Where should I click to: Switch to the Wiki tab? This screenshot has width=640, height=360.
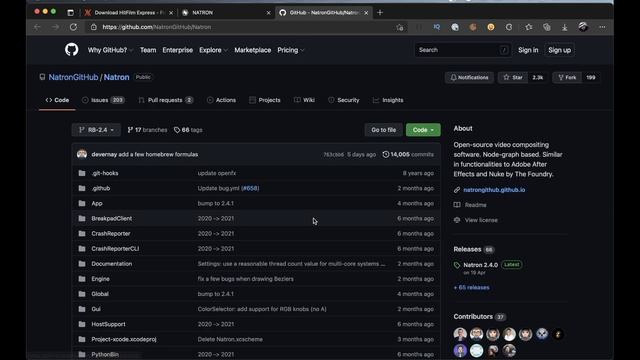pyautogui.click(x=304, y=100)
